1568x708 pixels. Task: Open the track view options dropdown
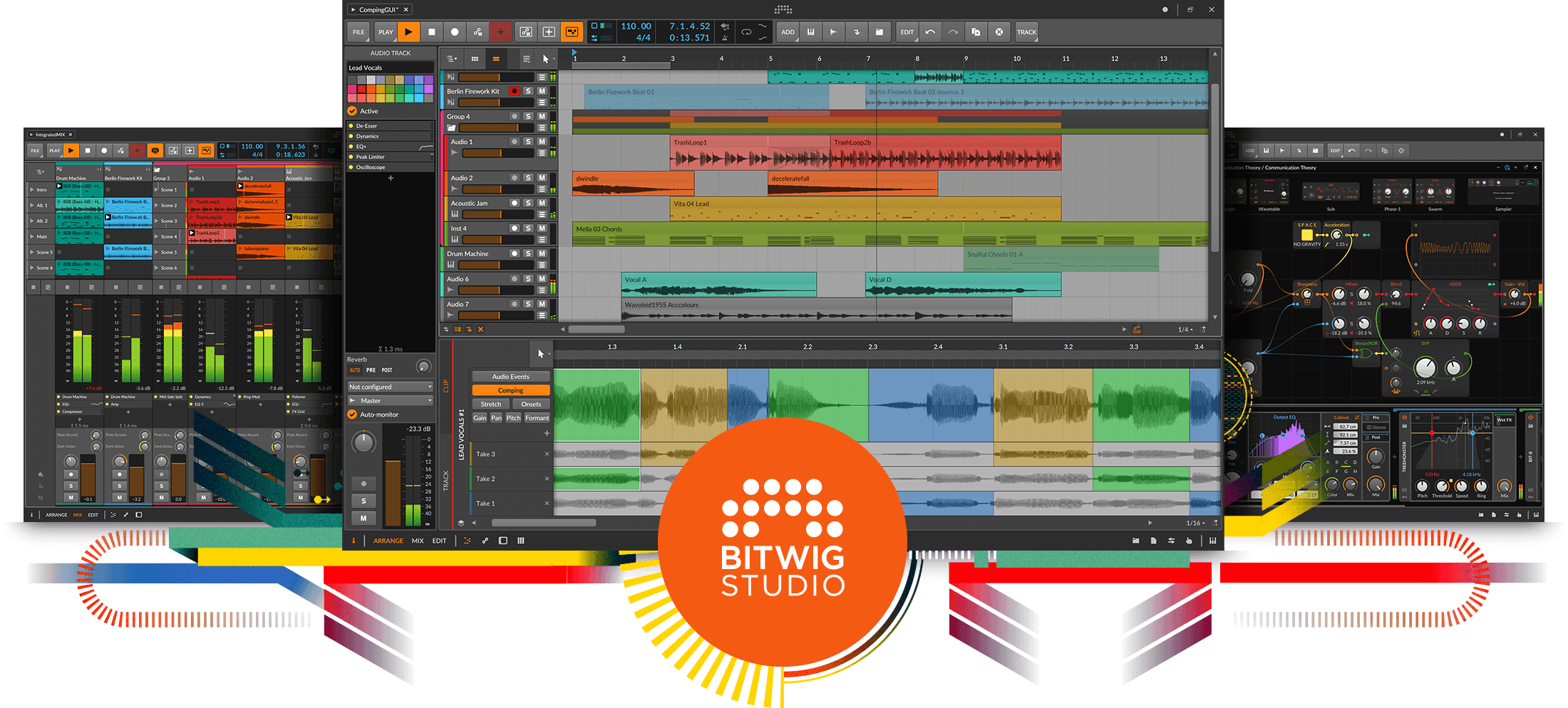[x=451, y=59]
